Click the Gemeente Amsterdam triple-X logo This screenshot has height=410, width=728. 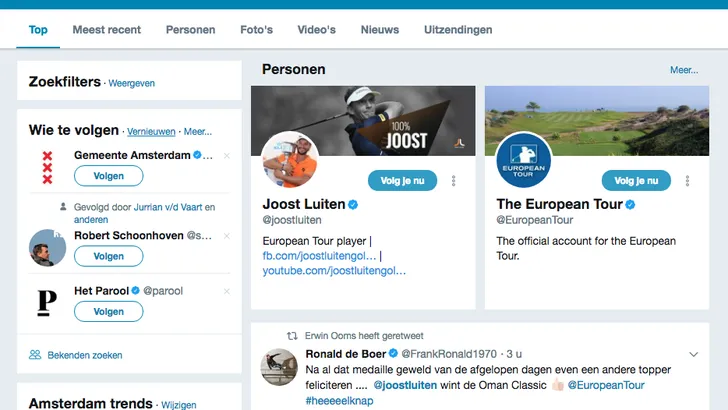click(x=47, y=167)
